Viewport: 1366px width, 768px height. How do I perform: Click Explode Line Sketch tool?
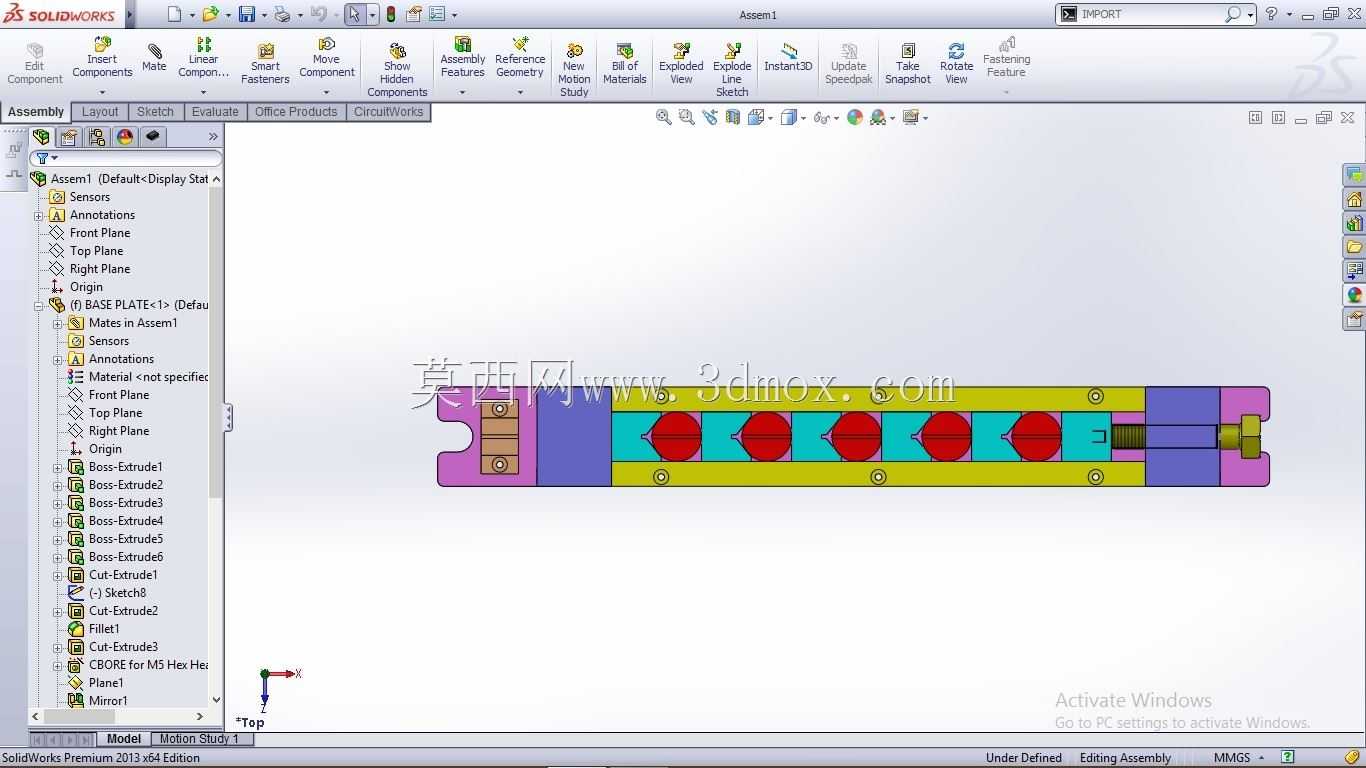tap(732, 70)
